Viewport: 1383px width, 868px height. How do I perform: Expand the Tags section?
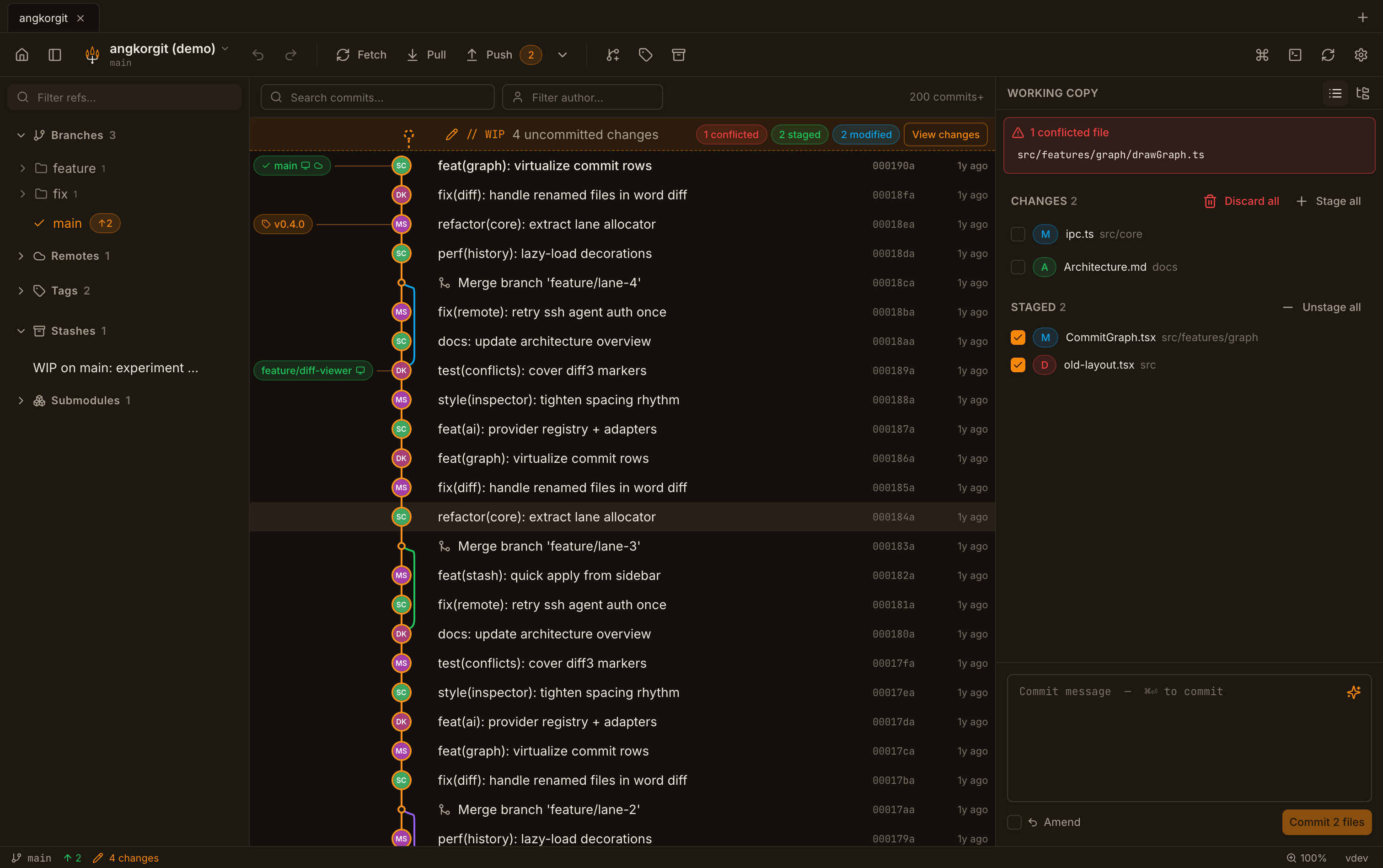tap(21, 290)
